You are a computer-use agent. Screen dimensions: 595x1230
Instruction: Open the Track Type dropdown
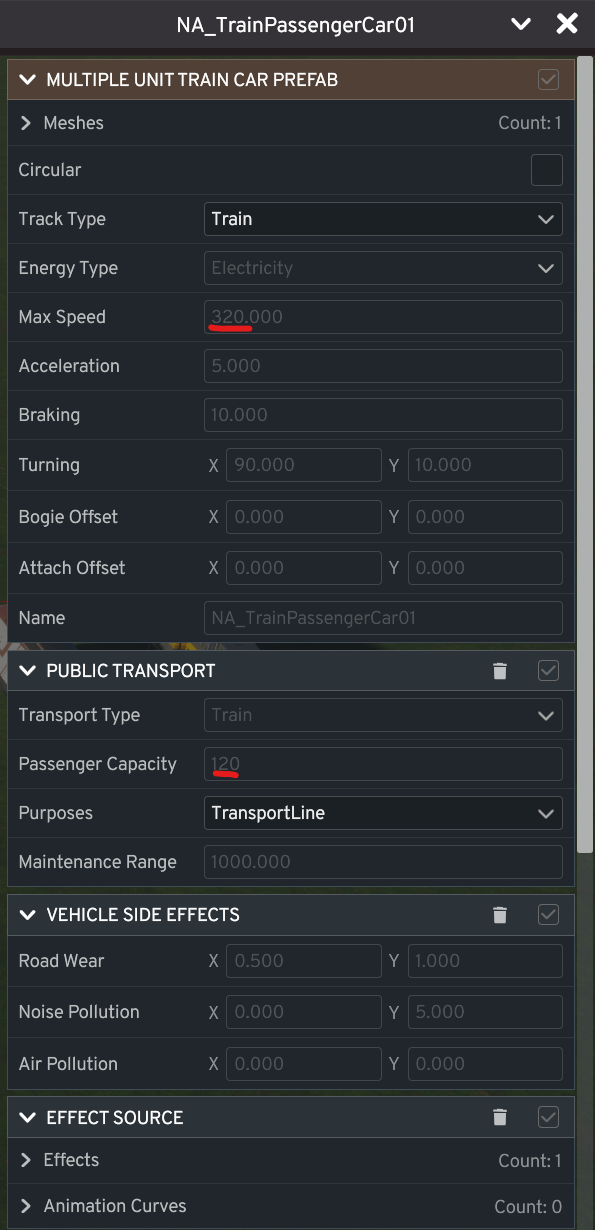click(383, 218)
